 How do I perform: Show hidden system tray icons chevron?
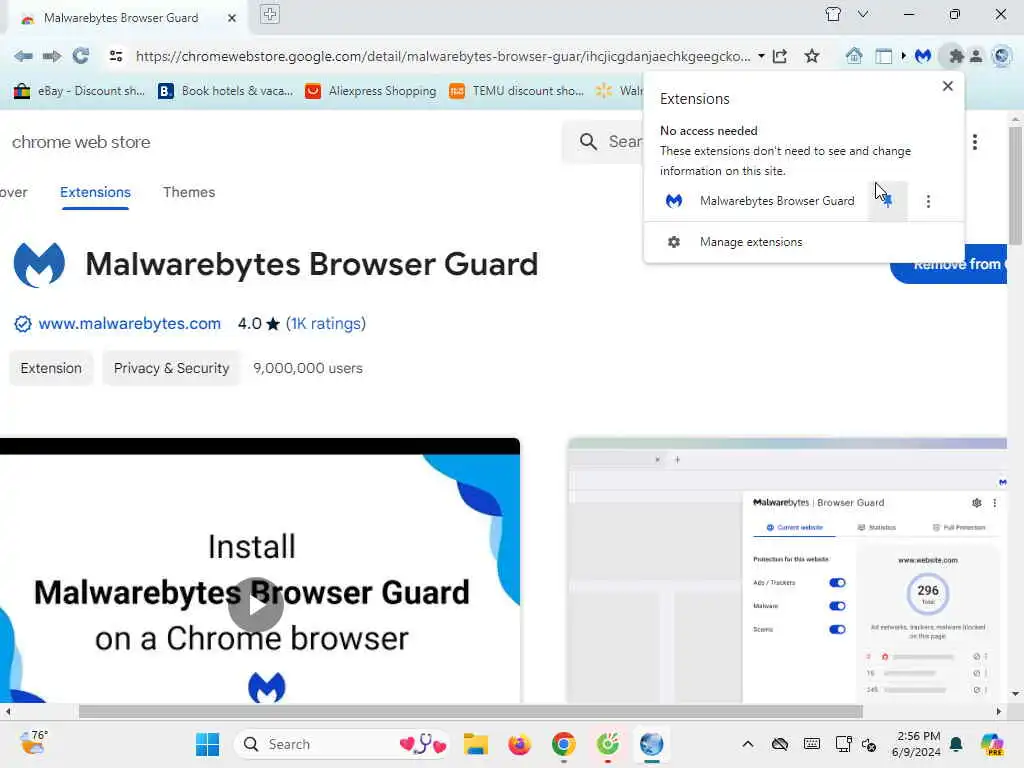coord(748,744)
